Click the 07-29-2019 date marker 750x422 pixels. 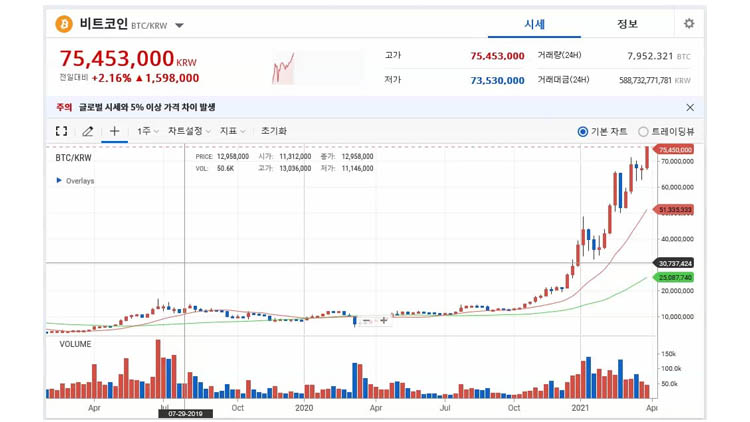[185, 413]
